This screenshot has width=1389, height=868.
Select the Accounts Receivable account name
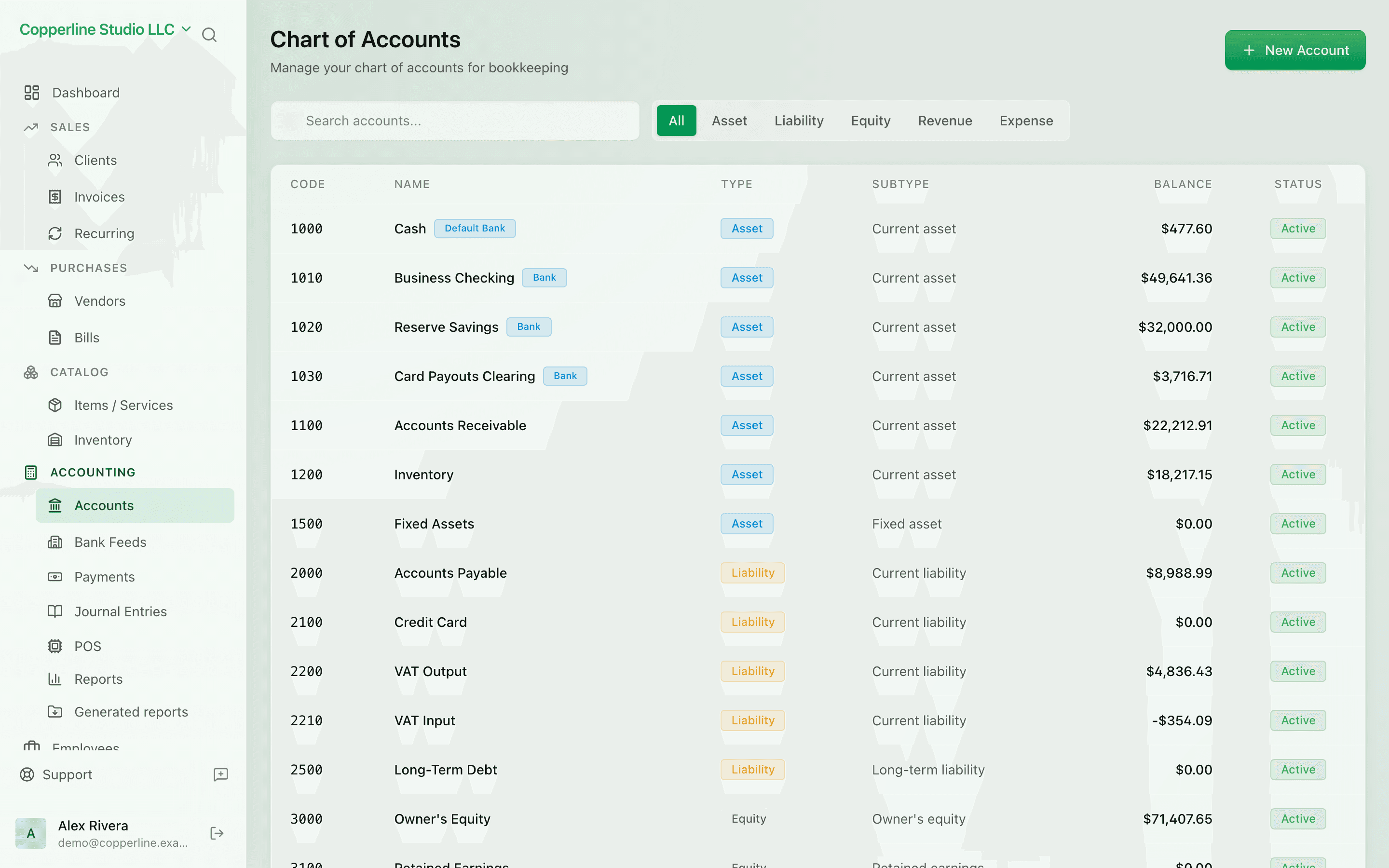[460, 425]
